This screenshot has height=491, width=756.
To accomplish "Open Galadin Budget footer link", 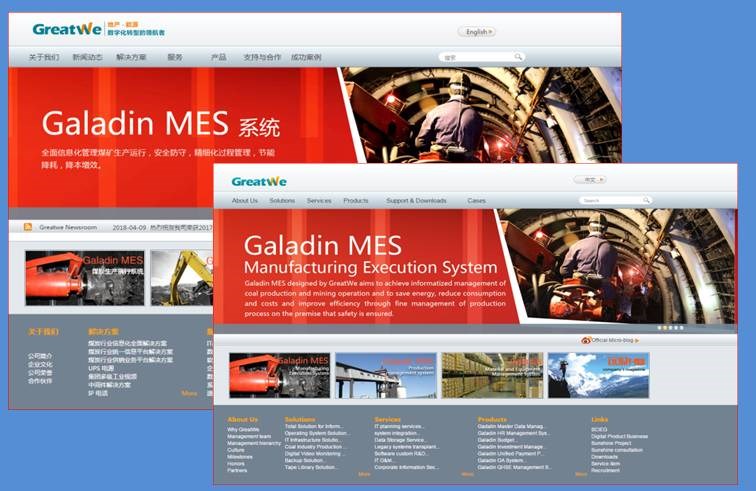I will [498, 440].
